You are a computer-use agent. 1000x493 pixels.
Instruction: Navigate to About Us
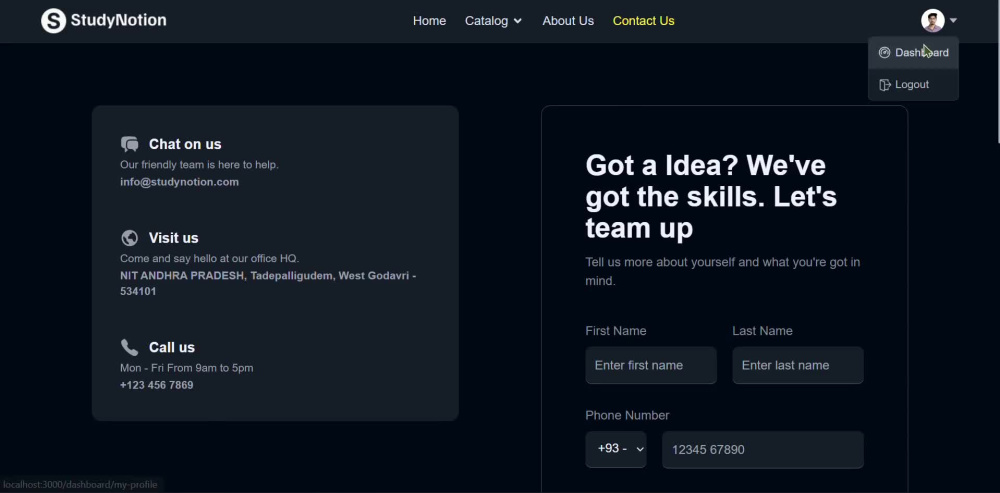click(568, 21)
